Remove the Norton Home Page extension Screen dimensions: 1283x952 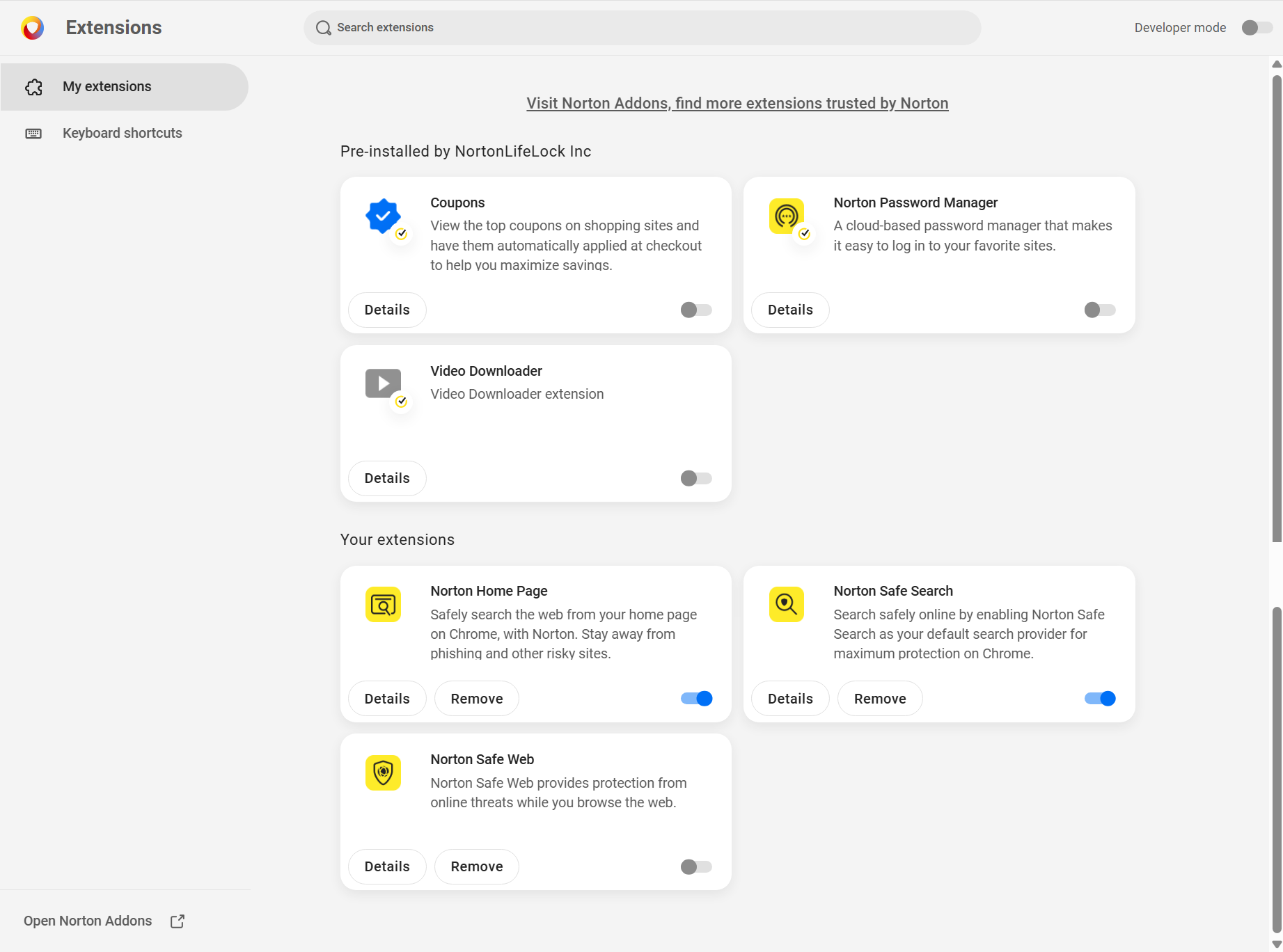point(477,699)
